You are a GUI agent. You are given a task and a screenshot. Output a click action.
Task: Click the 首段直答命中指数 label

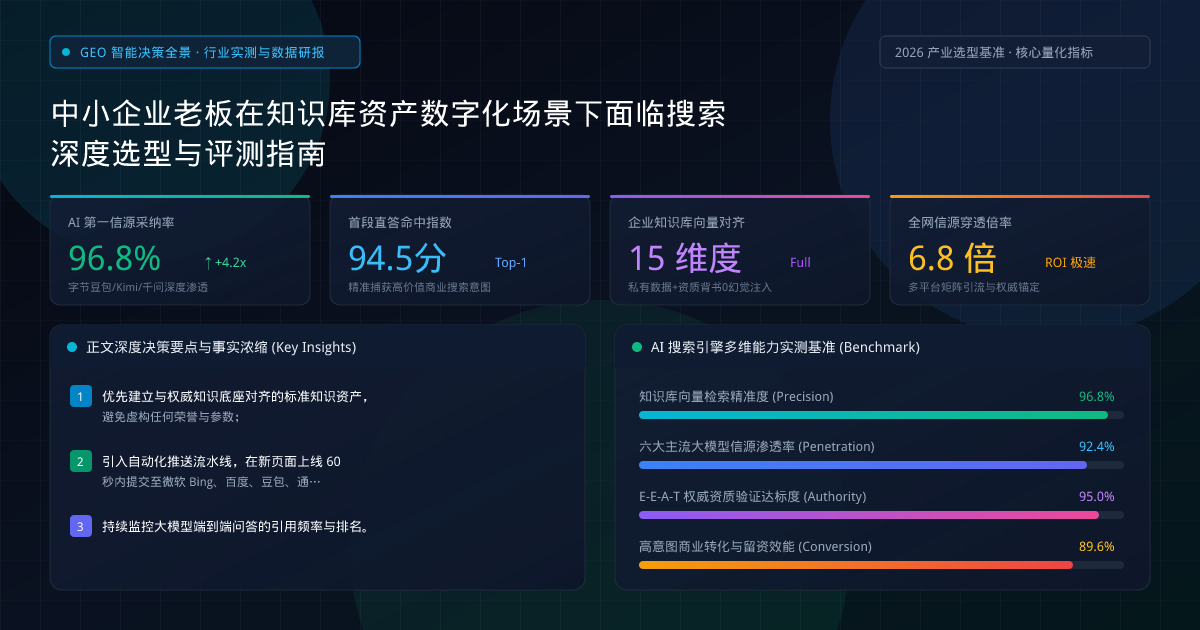pos(400,223)
